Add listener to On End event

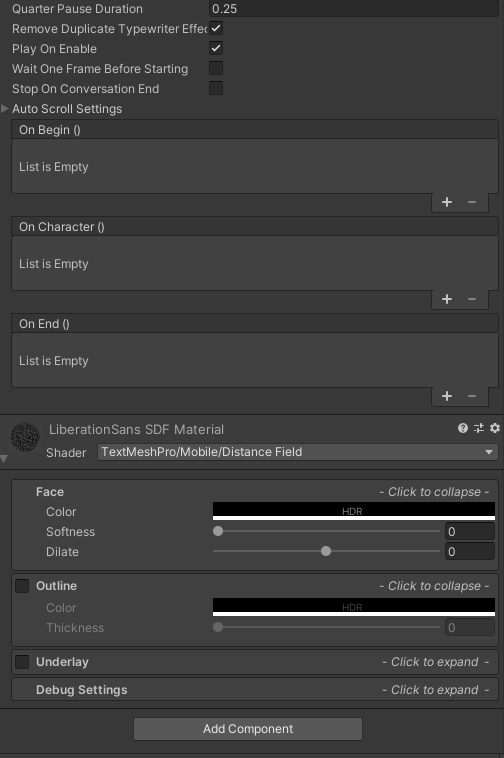click(x=447, y=396)
